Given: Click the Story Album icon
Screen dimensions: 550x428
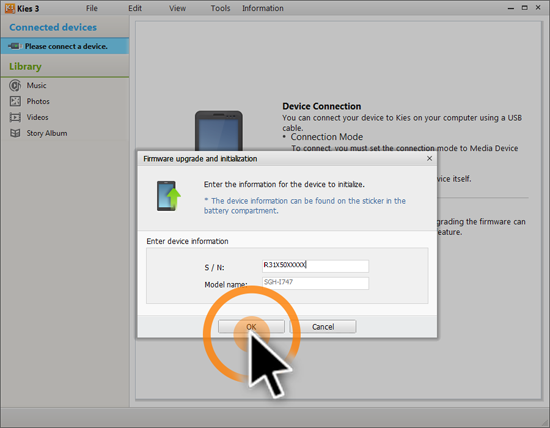Looking at the screenshot, I should (x=15, y=133).
